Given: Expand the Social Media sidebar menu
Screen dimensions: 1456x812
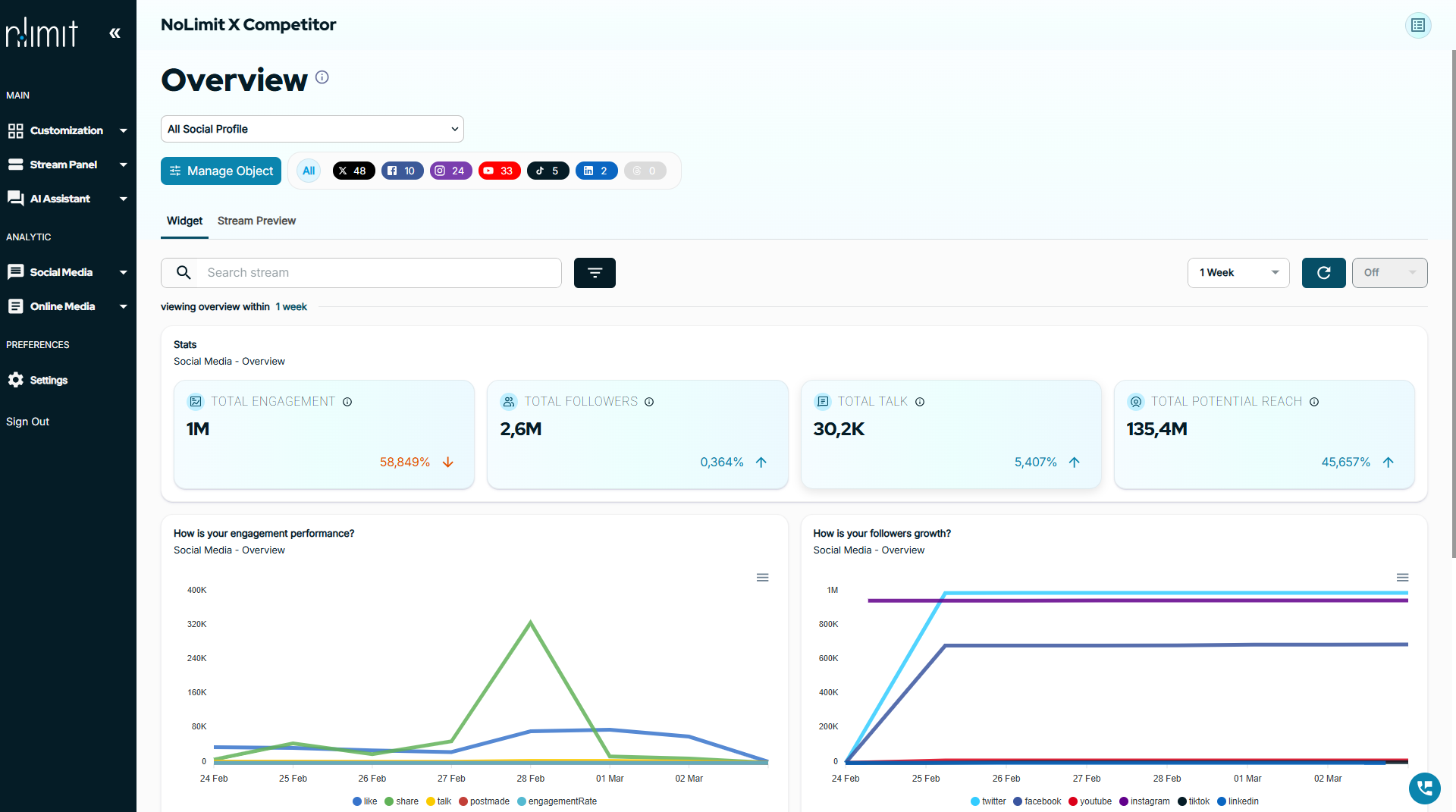Looking at the screenshot, I should pyautogui.click(x=67, y=272).
